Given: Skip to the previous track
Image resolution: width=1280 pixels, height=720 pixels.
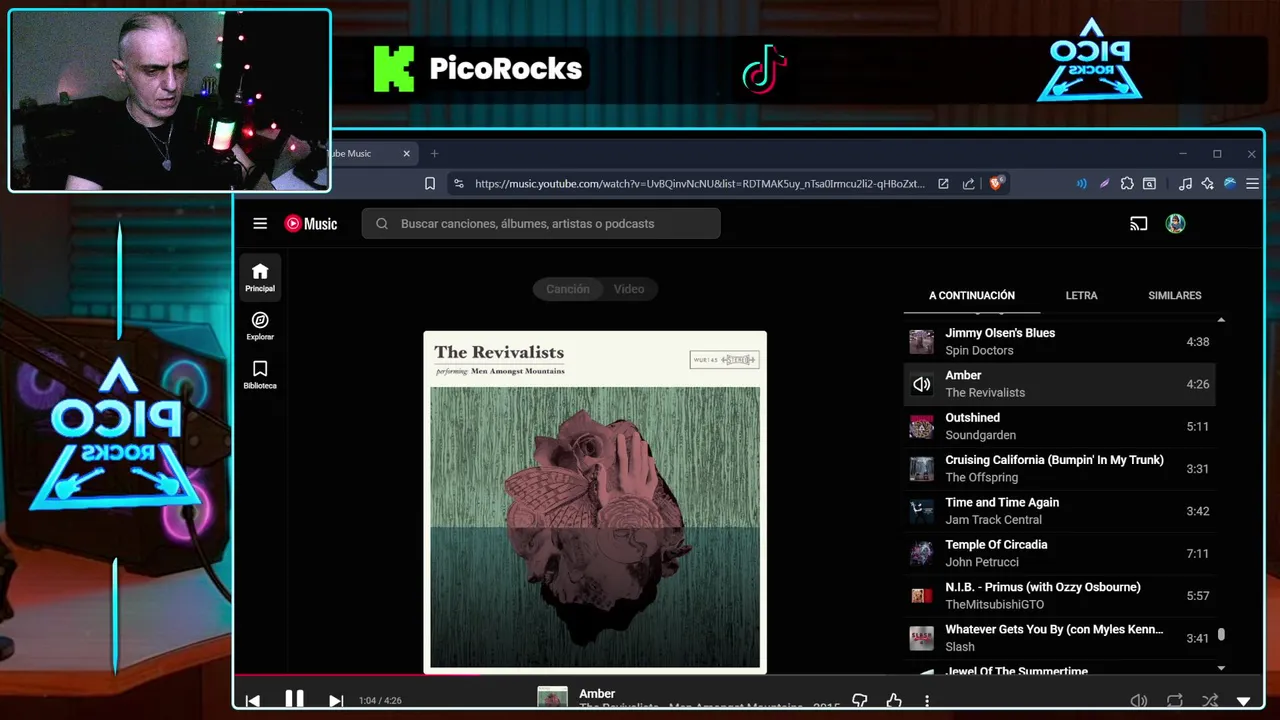Looking at the screenshot, I should pos(253,701).
